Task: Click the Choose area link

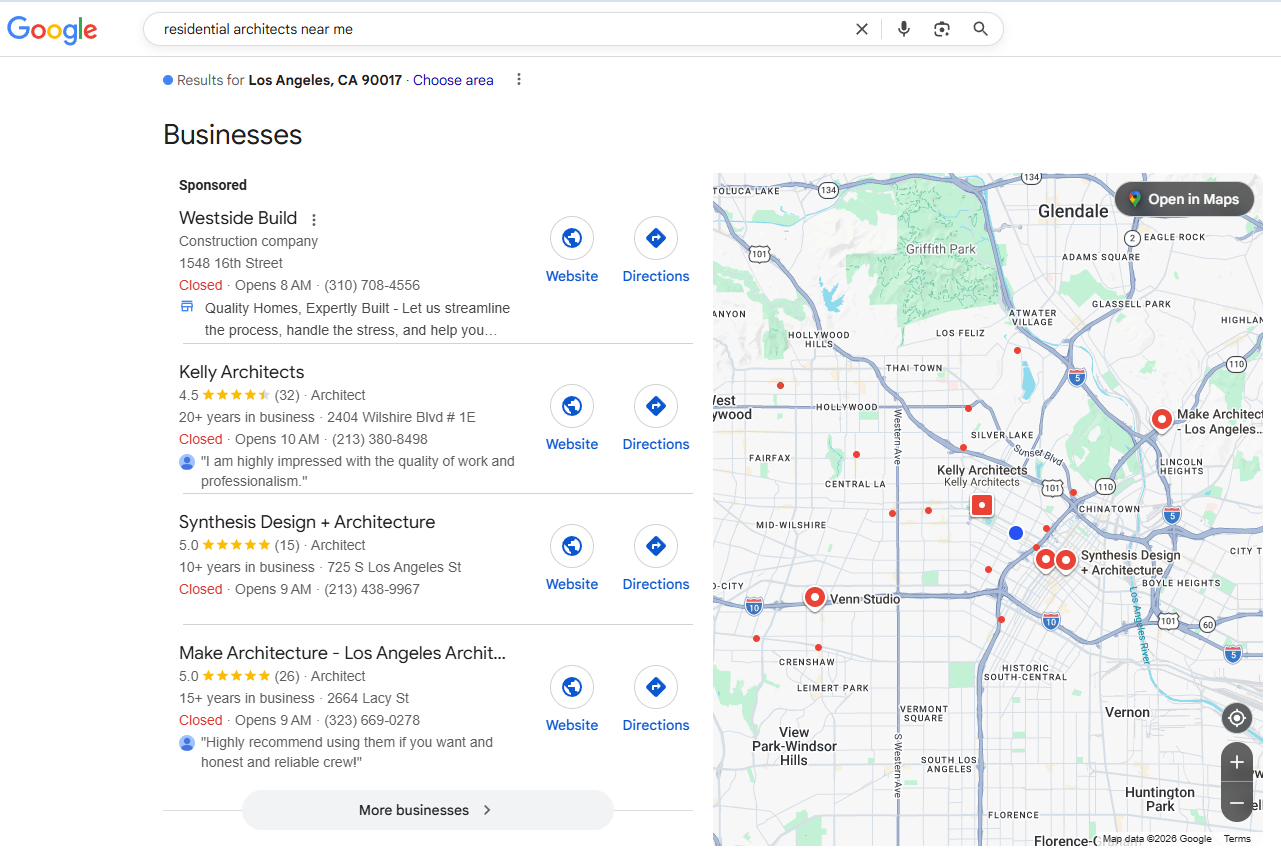Action: click(x=453, y=80)
